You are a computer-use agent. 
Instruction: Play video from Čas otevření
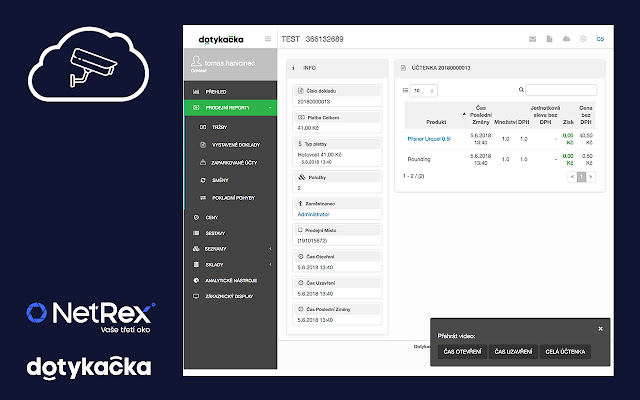point(462,352)
